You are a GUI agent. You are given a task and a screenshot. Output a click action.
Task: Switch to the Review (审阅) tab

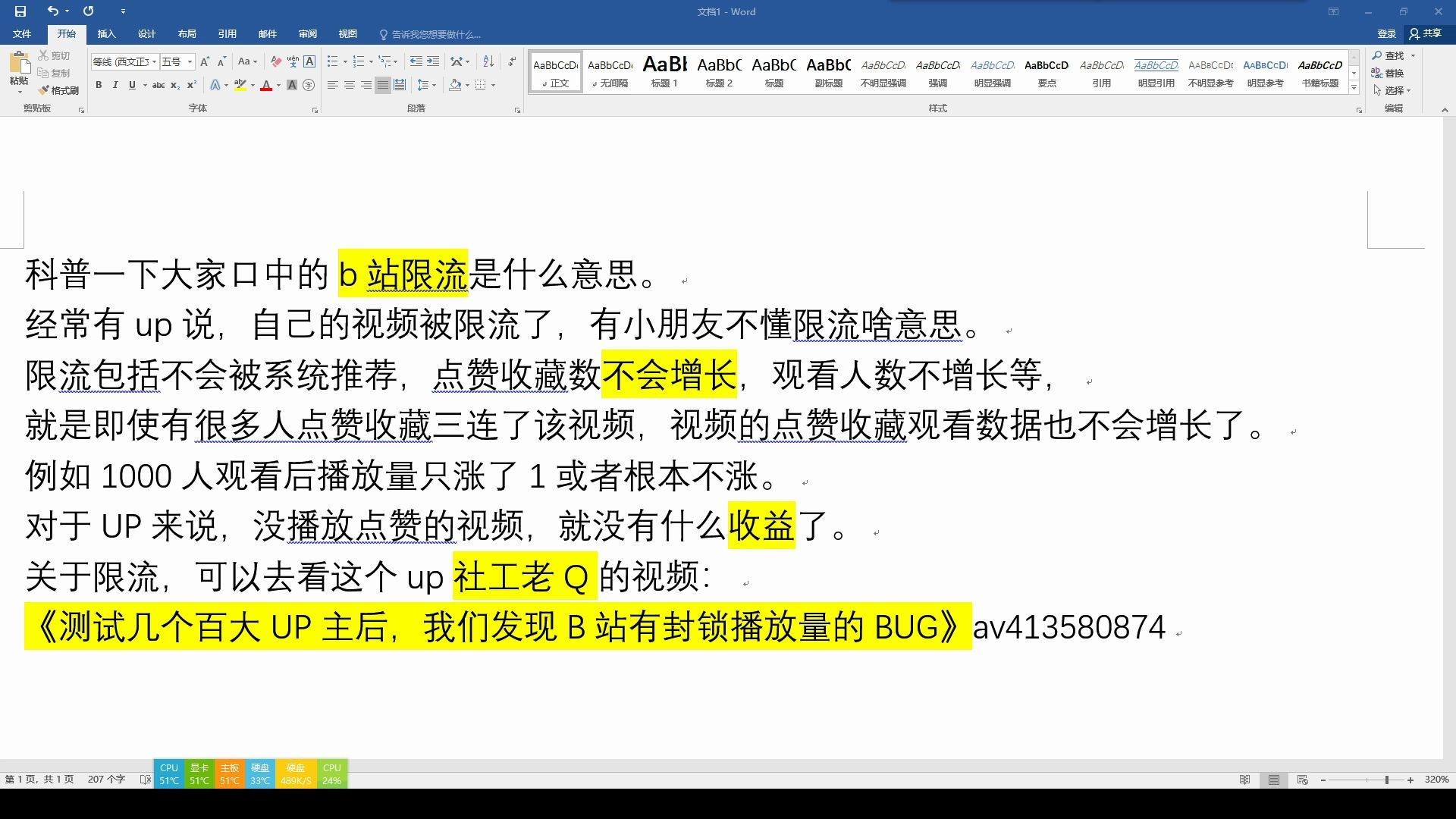click(307, 34)
